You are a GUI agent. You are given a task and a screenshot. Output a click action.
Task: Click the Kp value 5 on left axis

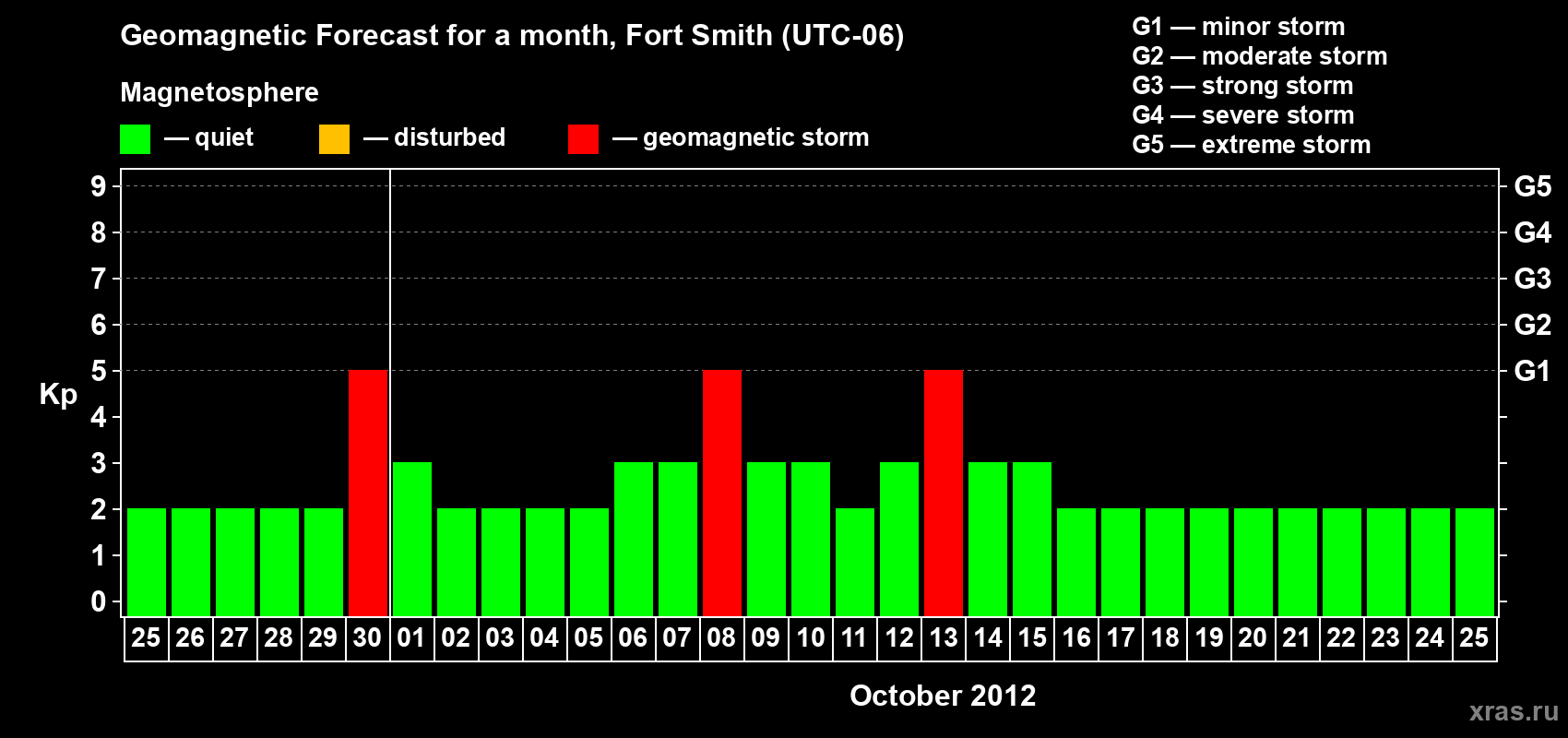point(99,371)
